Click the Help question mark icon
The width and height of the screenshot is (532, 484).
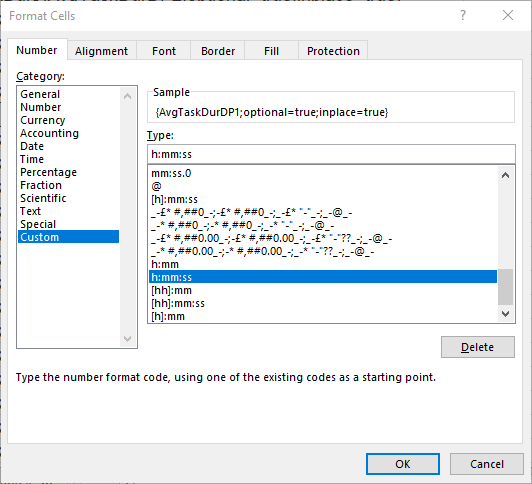[463, 15]
